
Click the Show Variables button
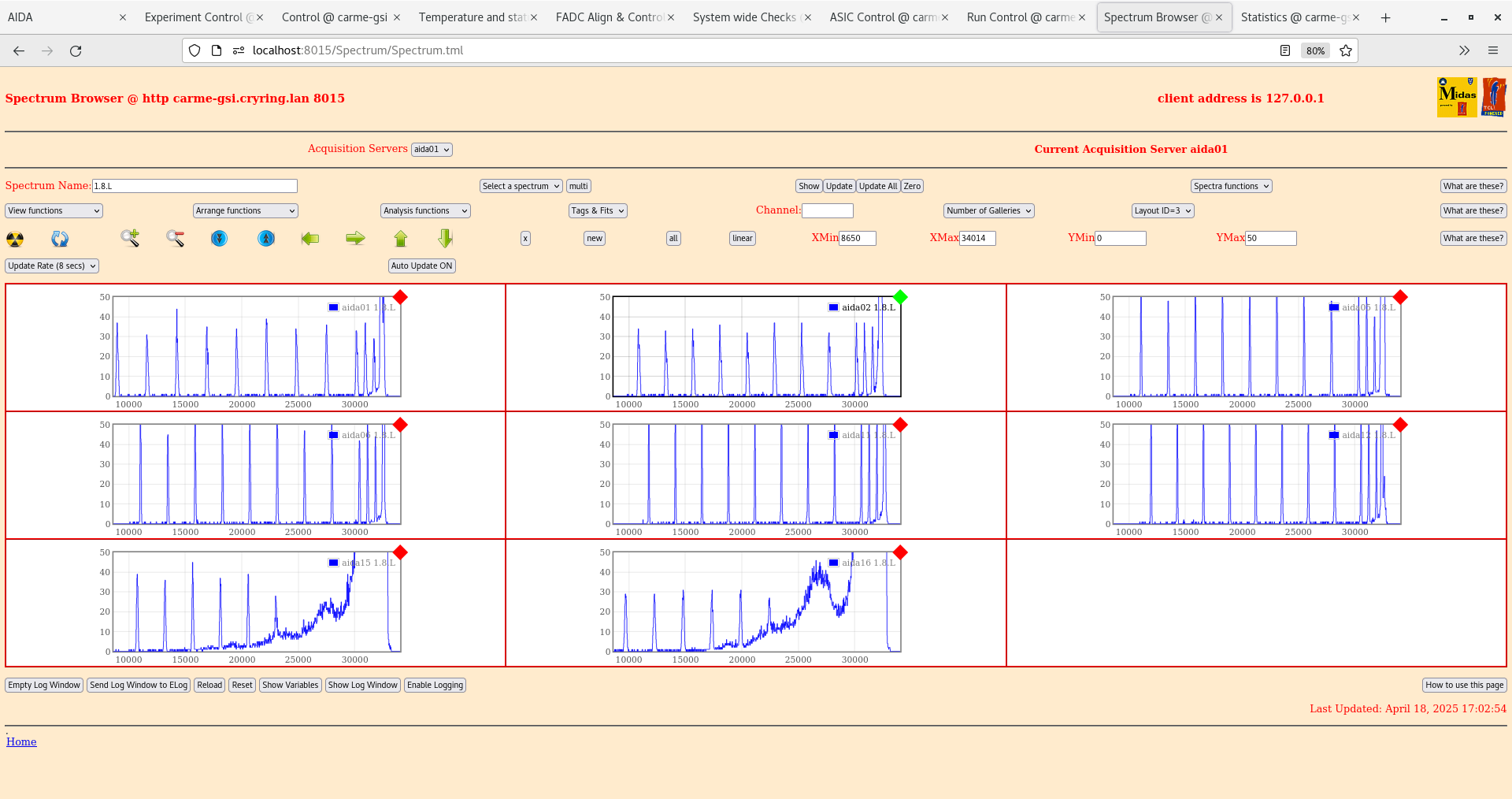tap(291, 685)
